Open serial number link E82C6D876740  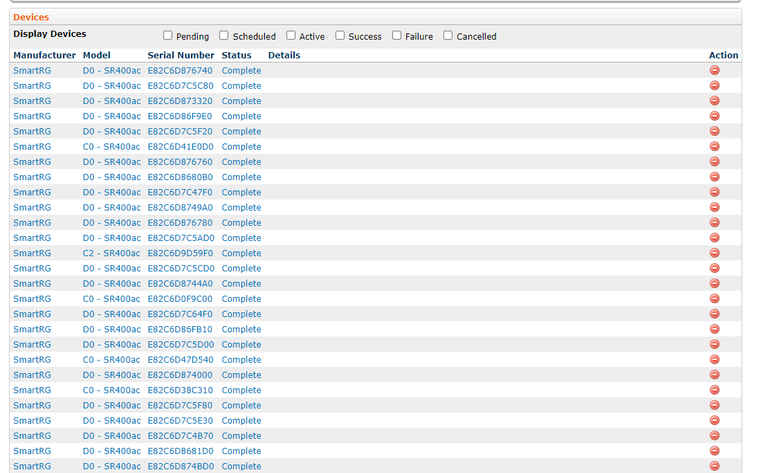coord(180,71)
